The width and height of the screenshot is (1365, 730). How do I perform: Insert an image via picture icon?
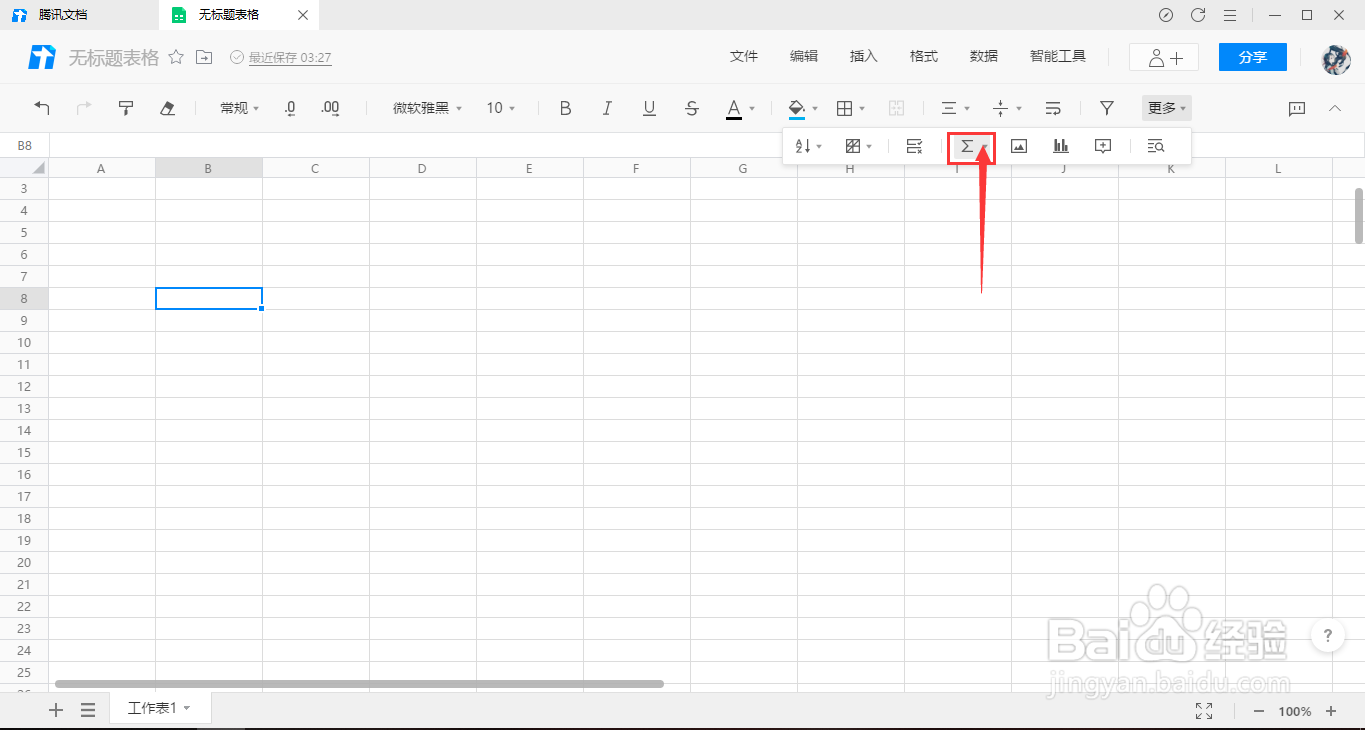click(1019, 146)
